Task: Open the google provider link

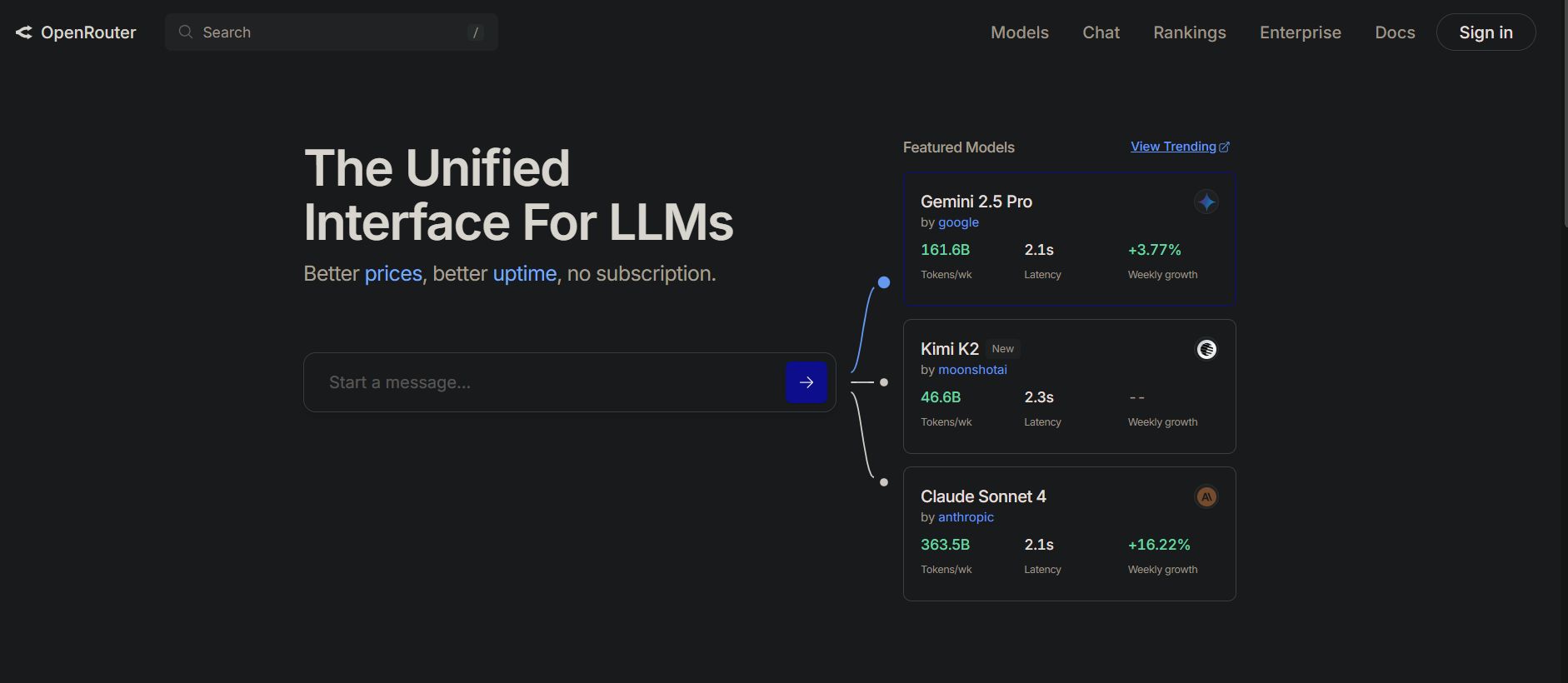Action: pos(958,222)
